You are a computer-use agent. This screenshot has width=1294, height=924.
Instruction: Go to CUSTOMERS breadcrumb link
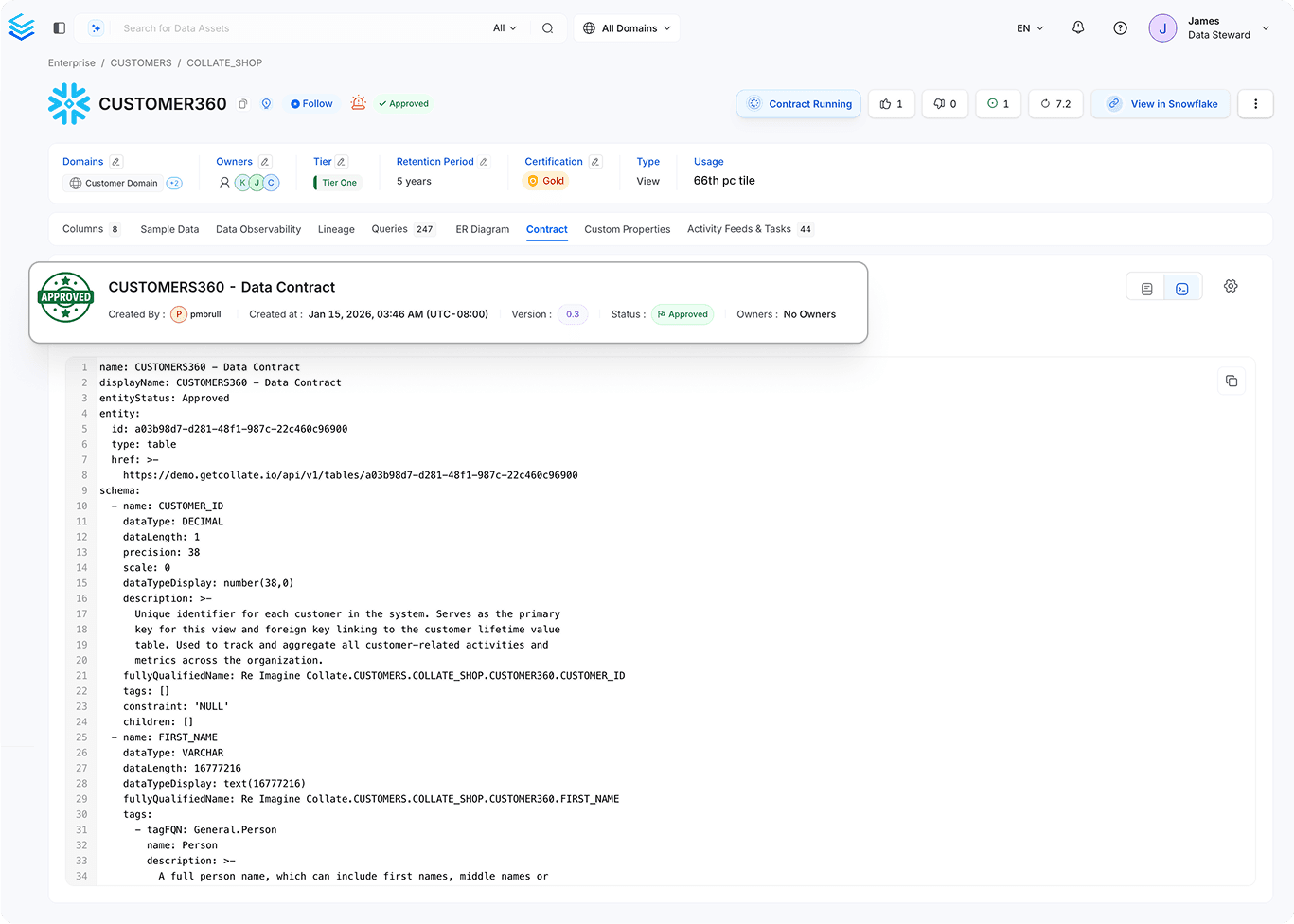click(x=141, y=63)
